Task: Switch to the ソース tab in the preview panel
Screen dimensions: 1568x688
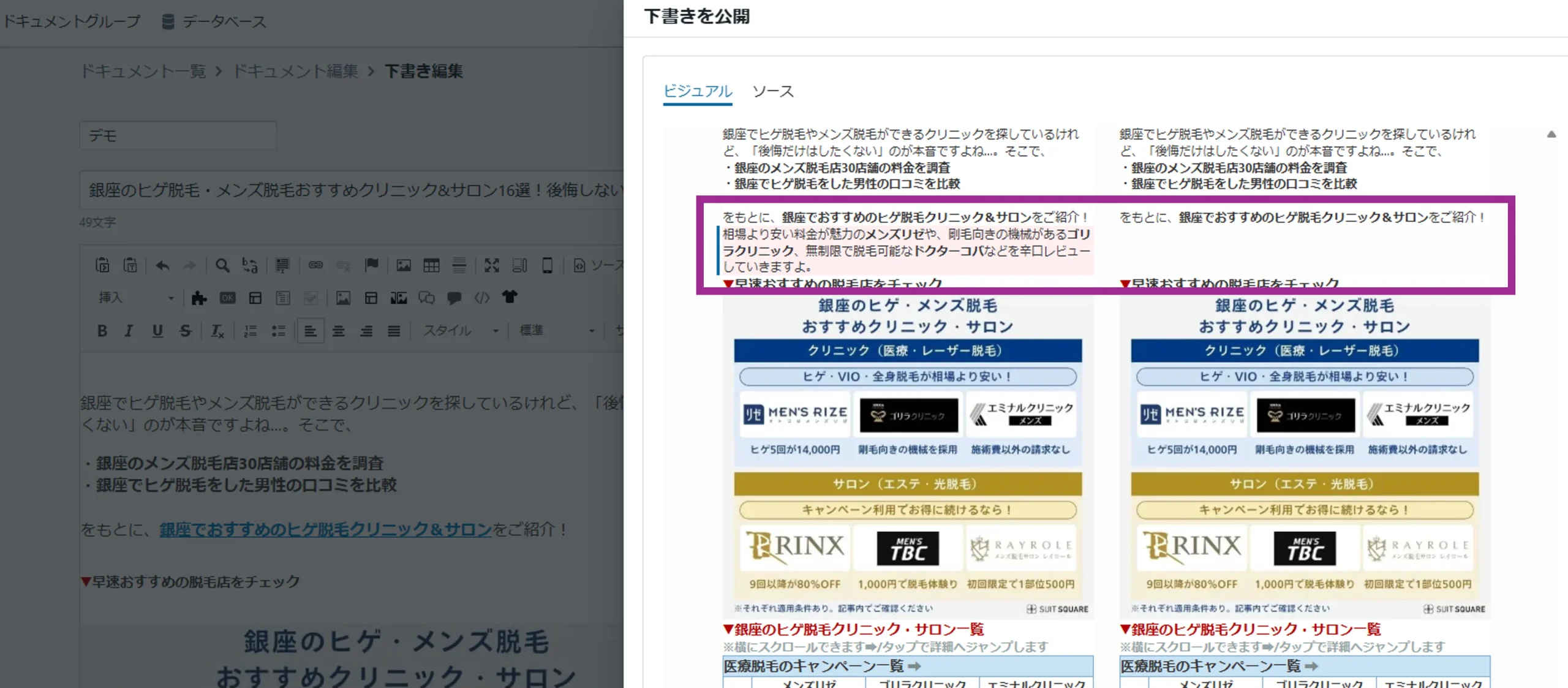Action: (773, 92)
